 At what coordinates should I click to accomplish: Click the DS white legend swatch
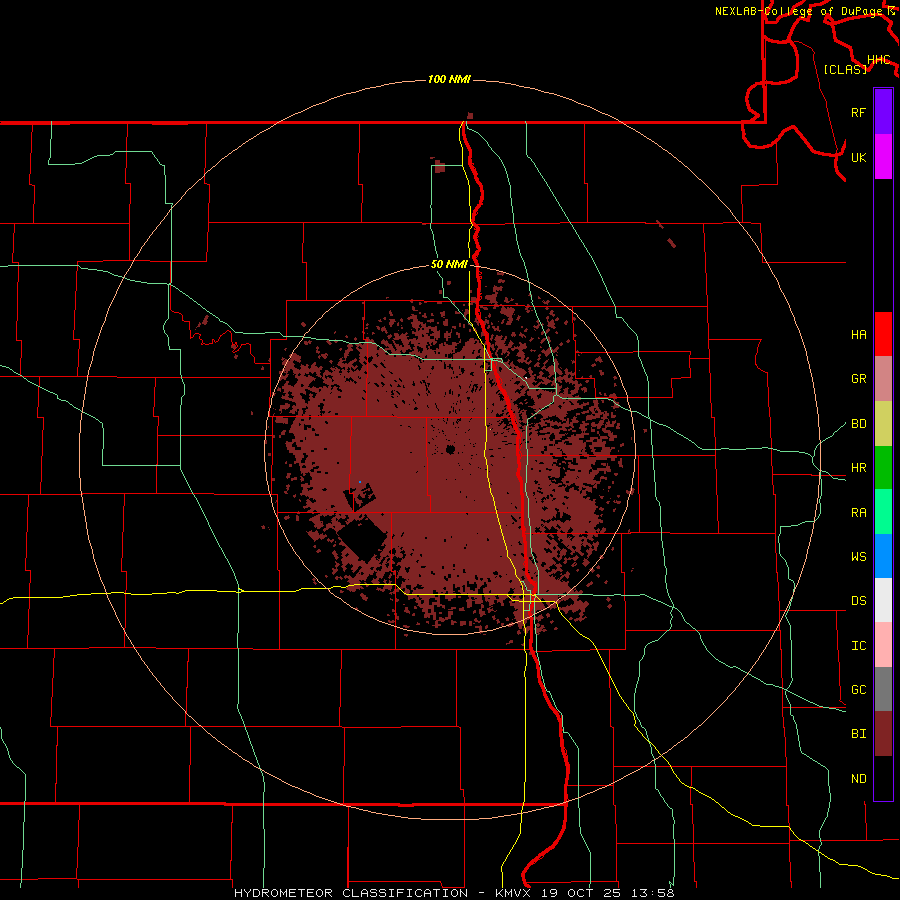click(883, 600)
